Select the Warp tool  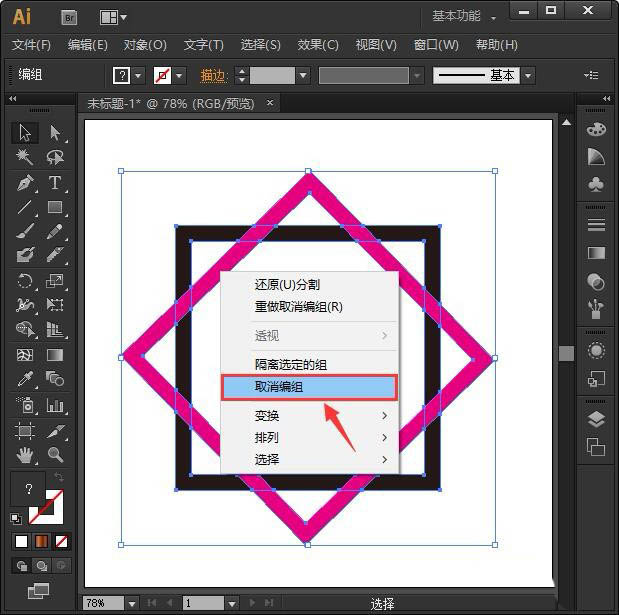point(25,305)
